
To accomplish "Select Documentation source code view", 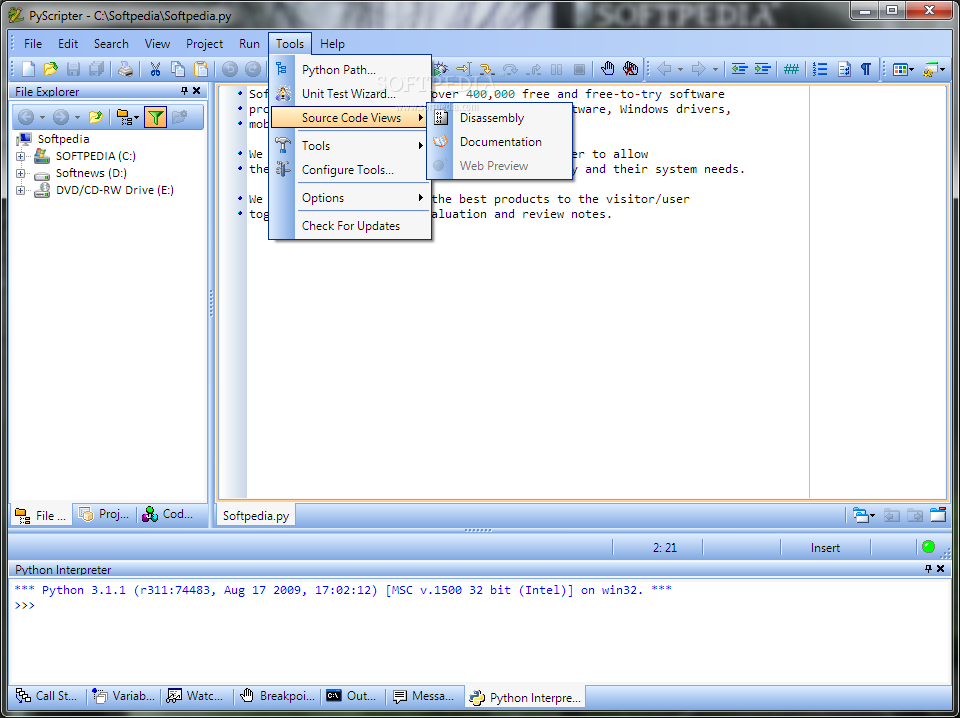I will click(x=500, y=141).
